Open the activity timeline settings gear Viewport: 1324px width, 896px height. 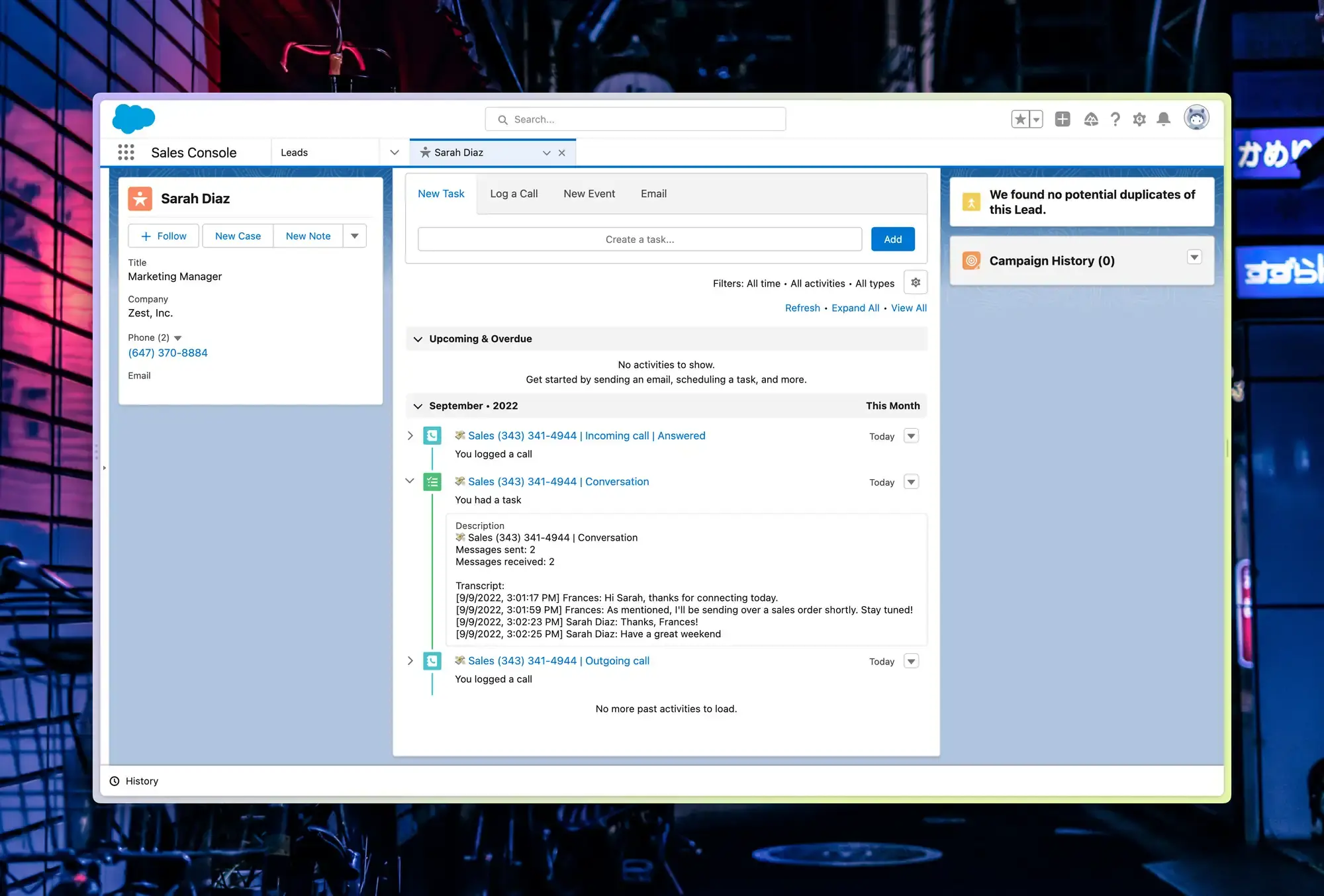[916, 283]
